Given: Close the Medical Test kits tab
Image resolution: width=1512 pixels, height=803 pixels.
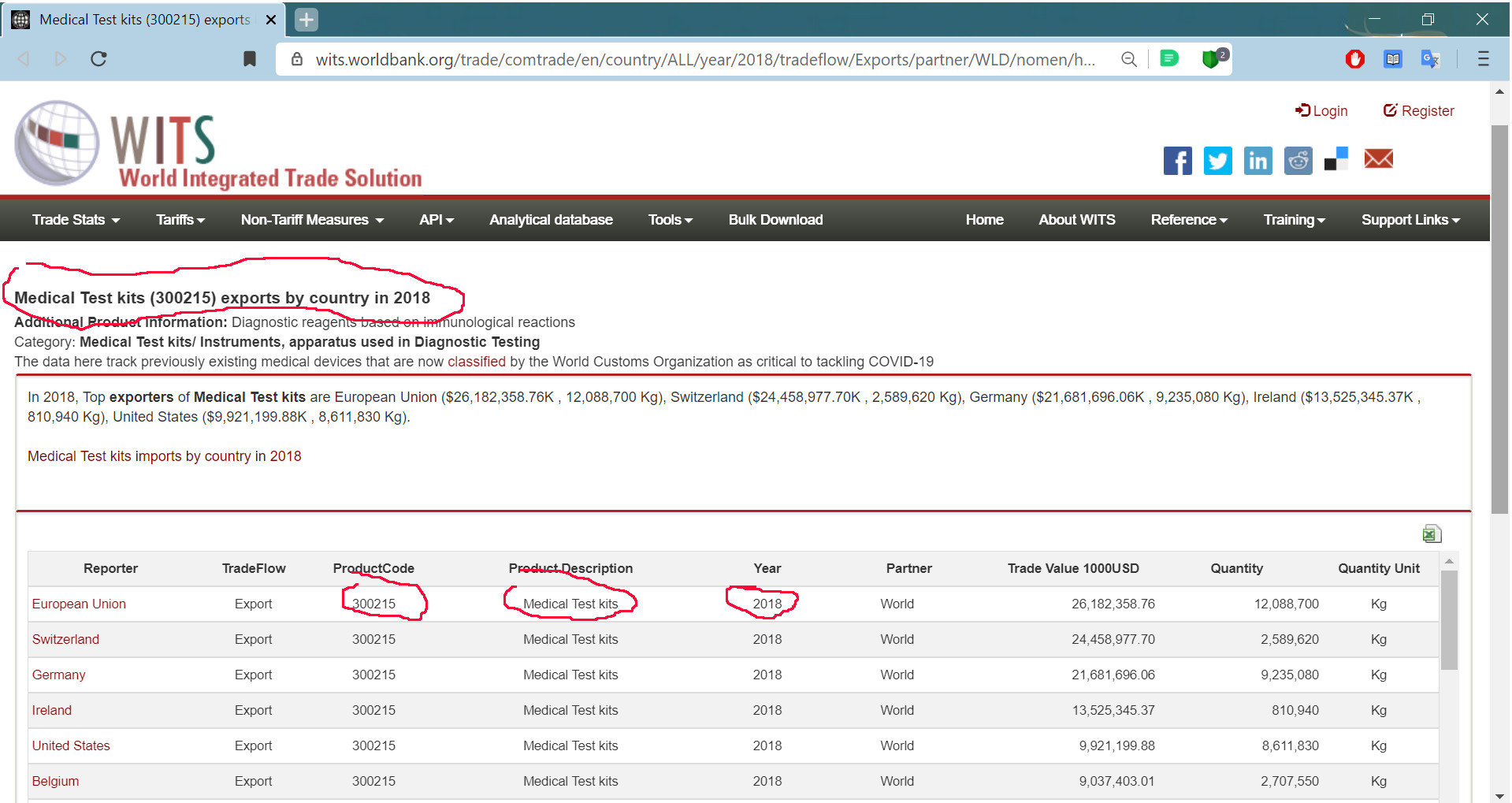Looking at the screenshot, I should (271, 20).
